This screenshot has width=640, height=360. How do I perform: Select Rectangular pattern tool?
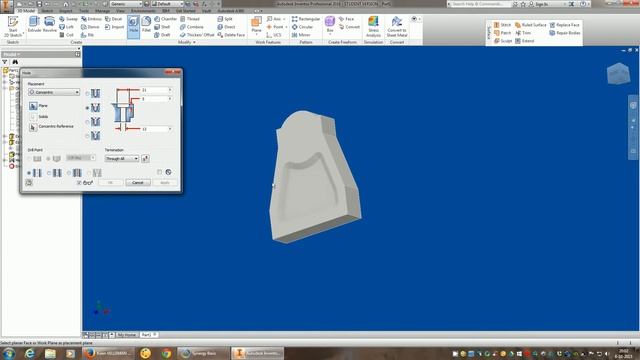pos(306,19)
